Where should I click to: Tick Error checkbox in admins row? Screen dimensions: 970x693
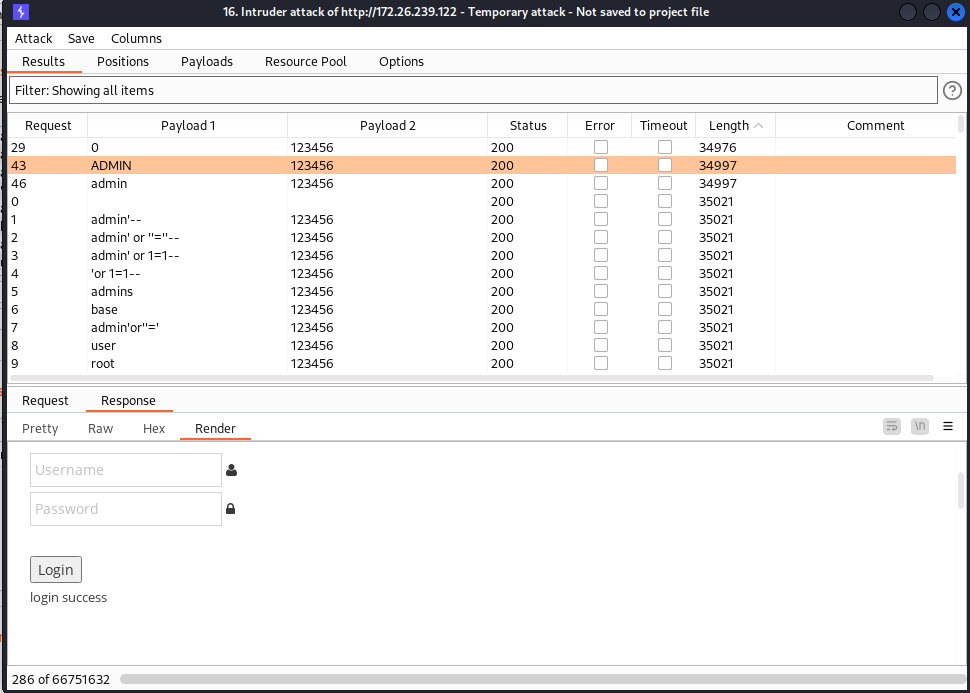(x=601, y=291)
